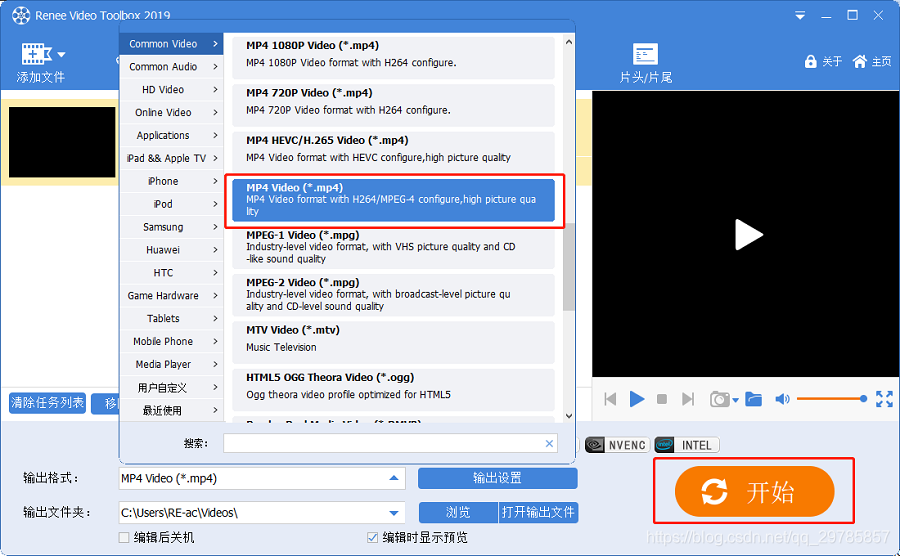Enter fullscreen preview mode
This screenshot has width=900, height=556.
tap(884, 399)
